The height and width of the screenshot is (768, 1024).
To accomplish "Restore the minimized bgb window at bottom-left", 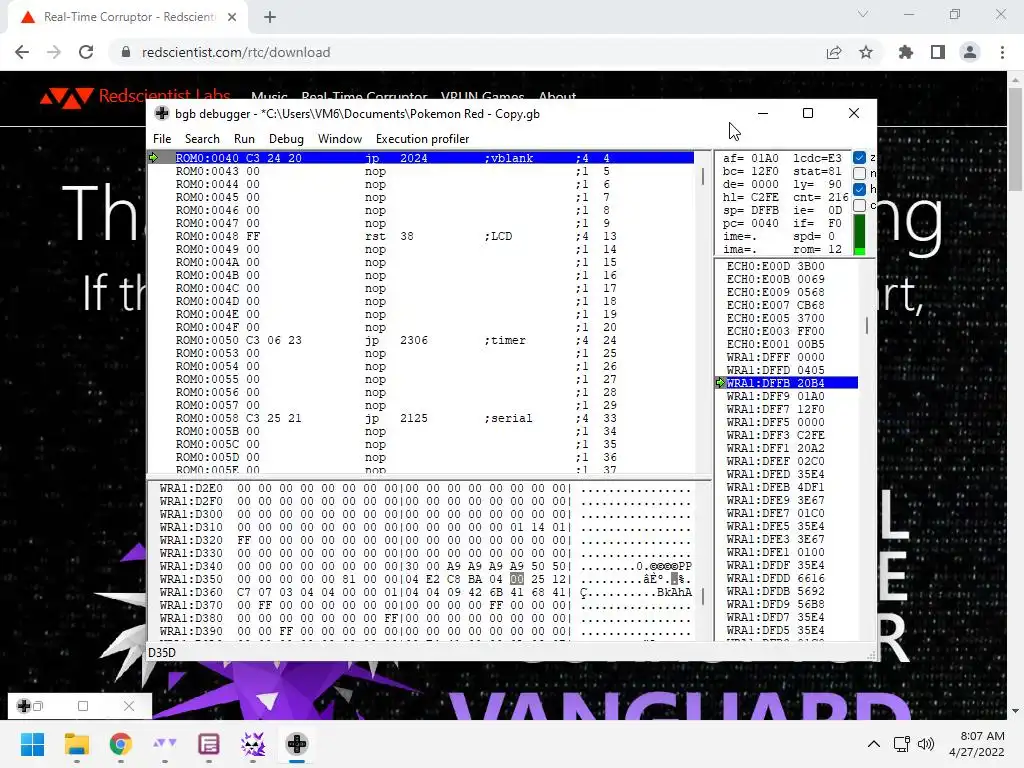I will 37,706.
